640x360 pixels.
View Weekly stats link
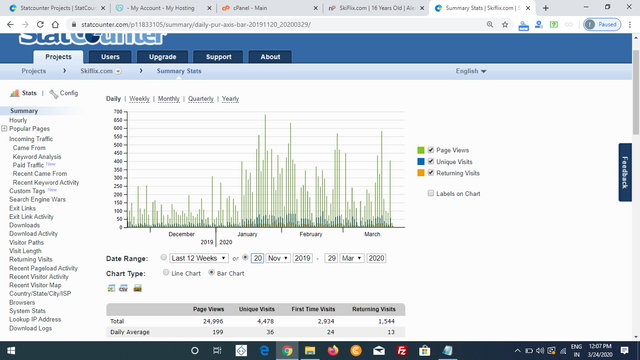[x=139, y=99]
